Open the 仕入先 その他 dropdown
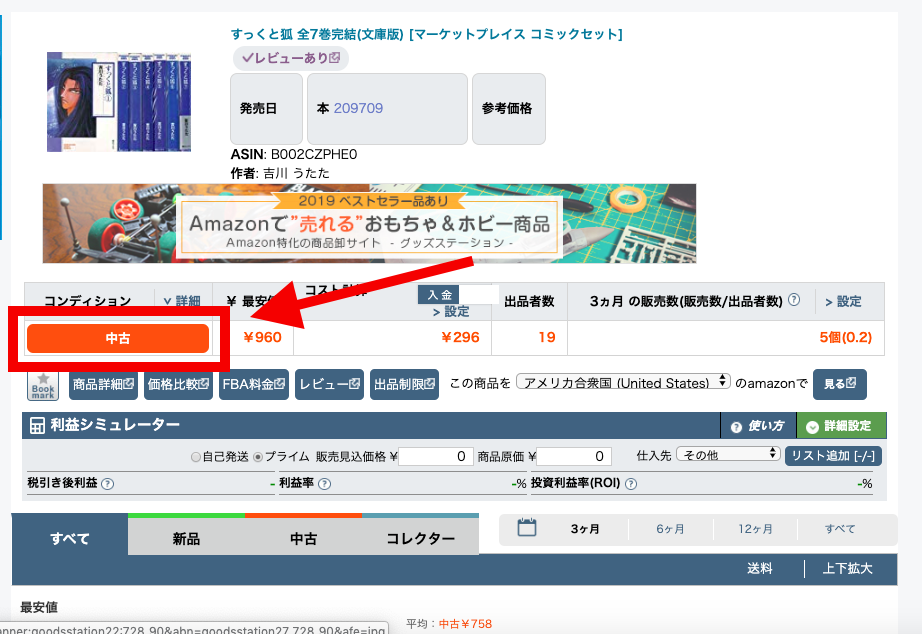922x634 pixels. pos(728,454)
